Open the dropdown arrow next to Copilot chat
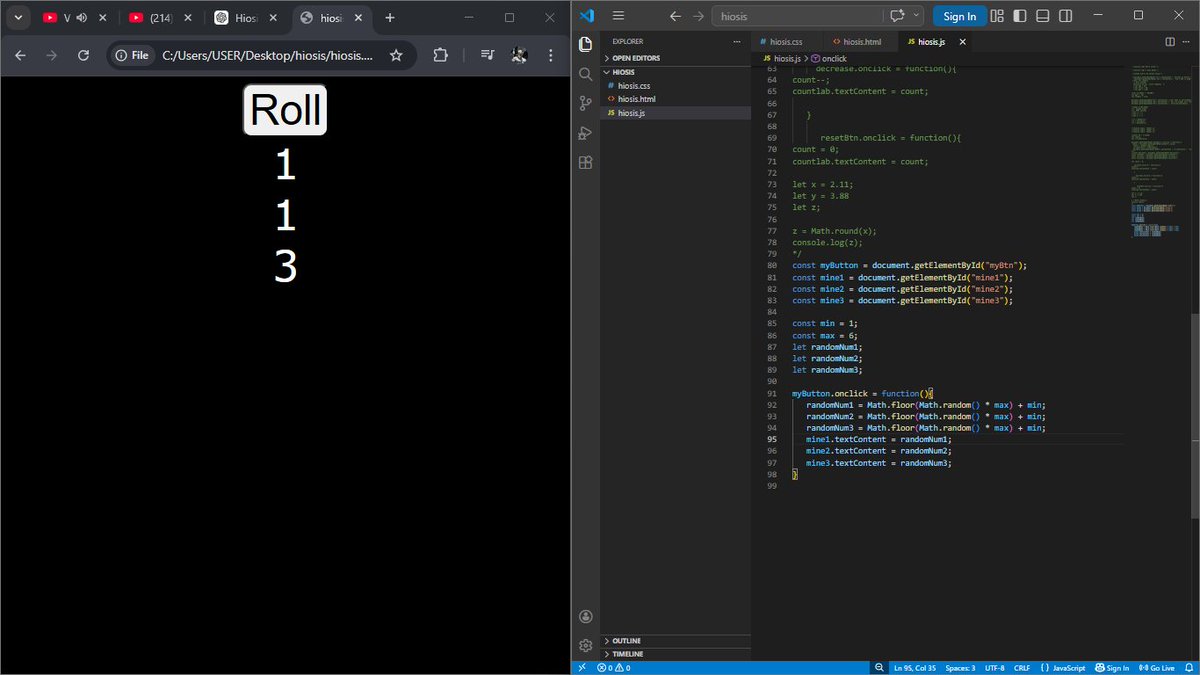Image resolution: width=1200 pixels, height=675 pixels. (x=917, y=16)
